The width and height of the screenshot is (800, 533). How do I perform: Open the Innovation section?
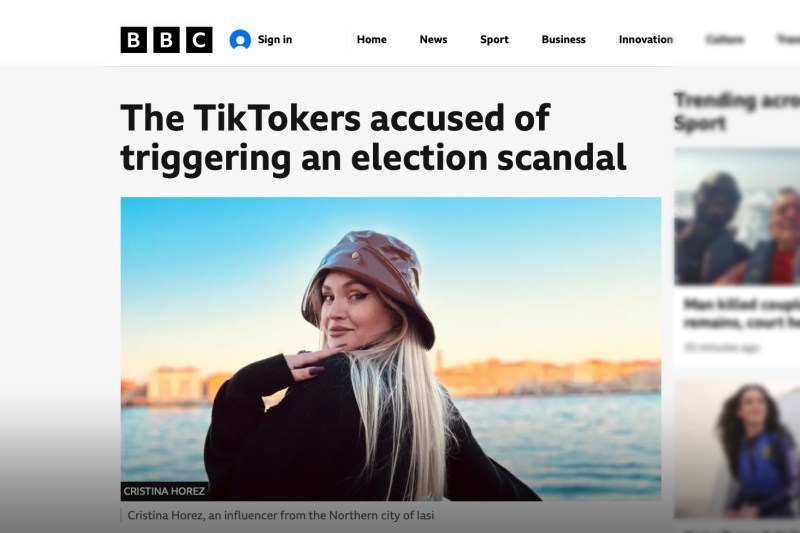646,40
